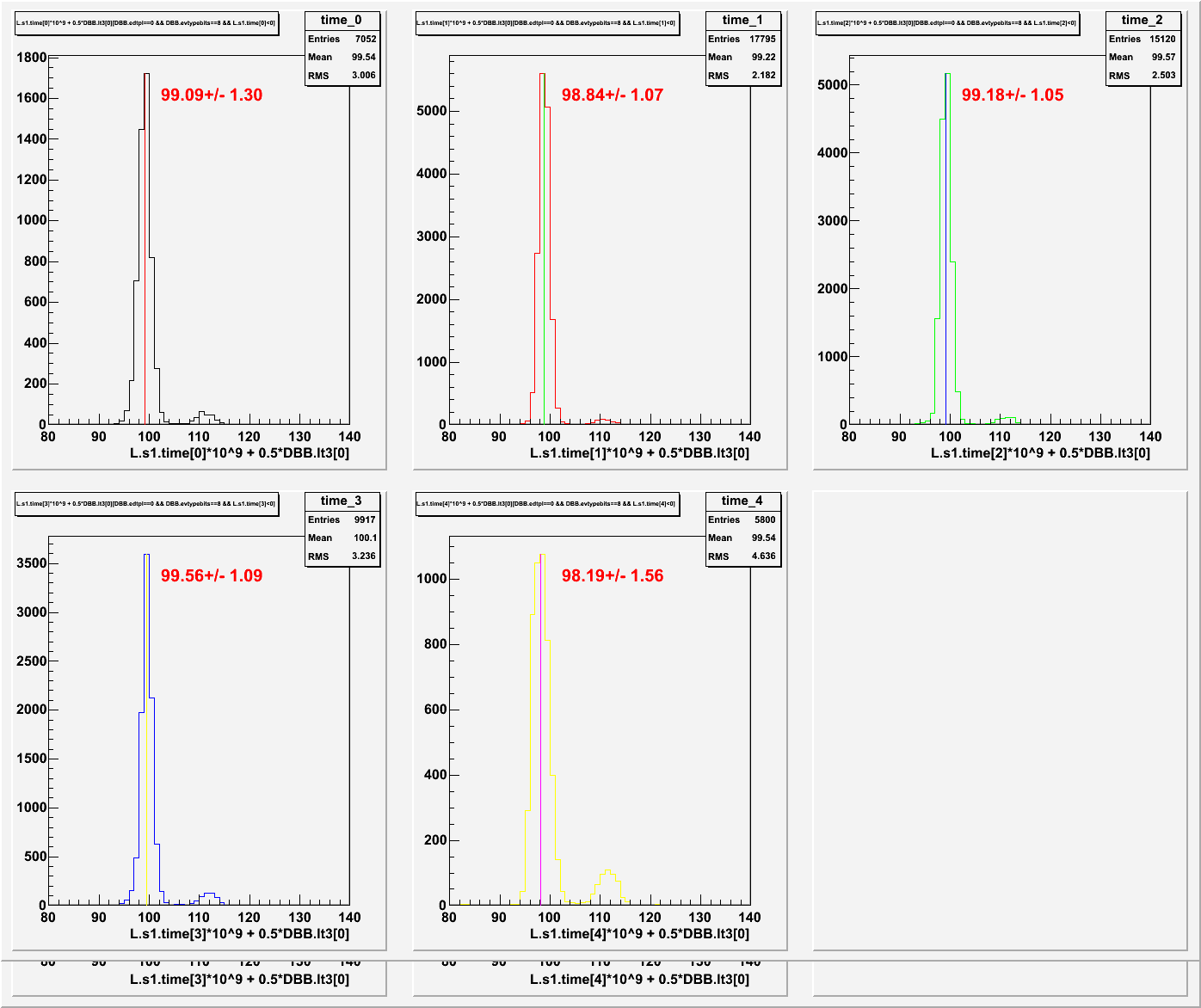This screenshot has width=1201, height=1008.
Task: Select the red label 98.19+/- 1.56
Action: (613, 575)
